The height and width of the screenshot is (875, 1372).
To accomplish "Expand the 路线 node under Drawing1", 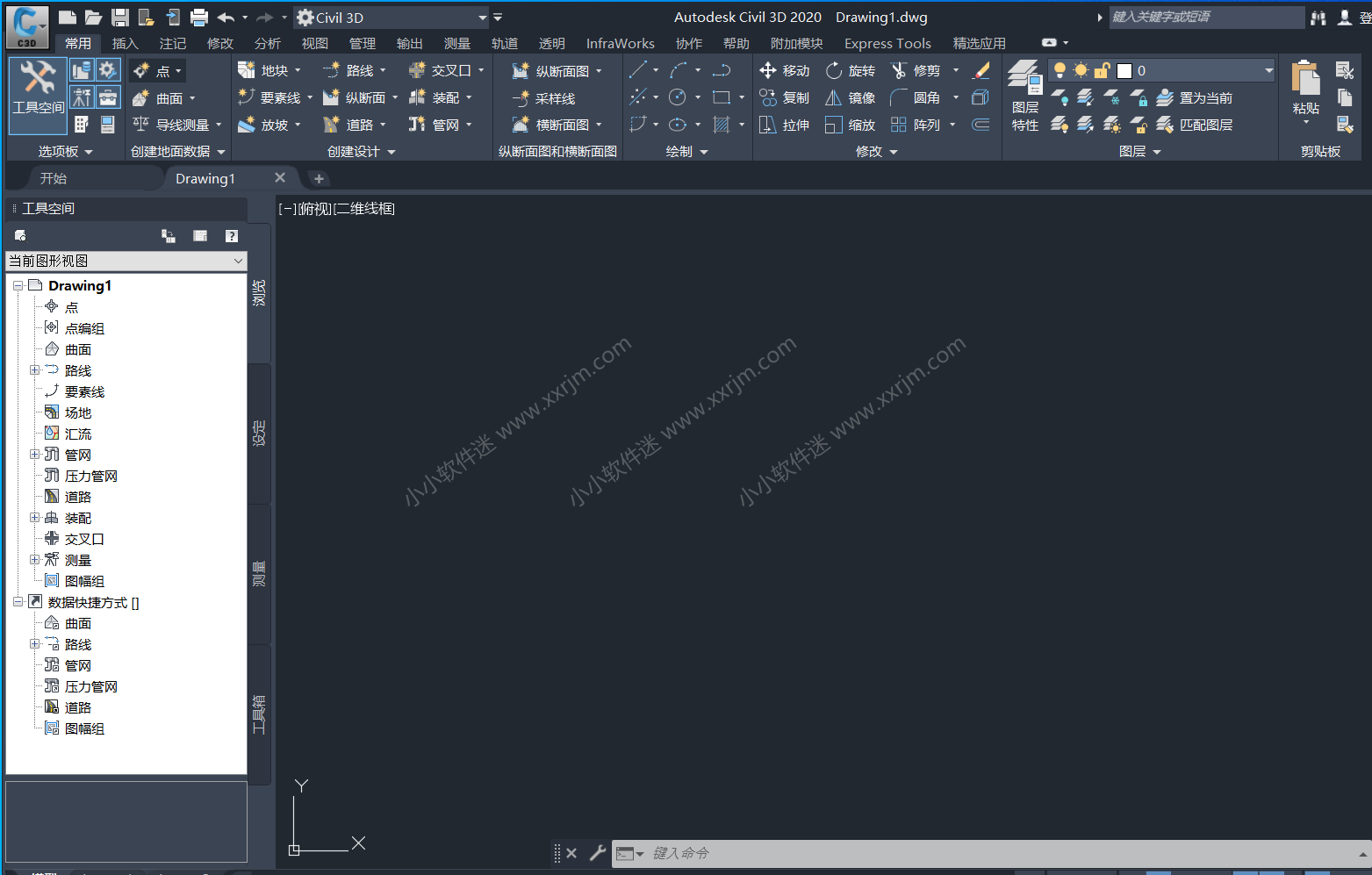I will click(x=34, y=370).
